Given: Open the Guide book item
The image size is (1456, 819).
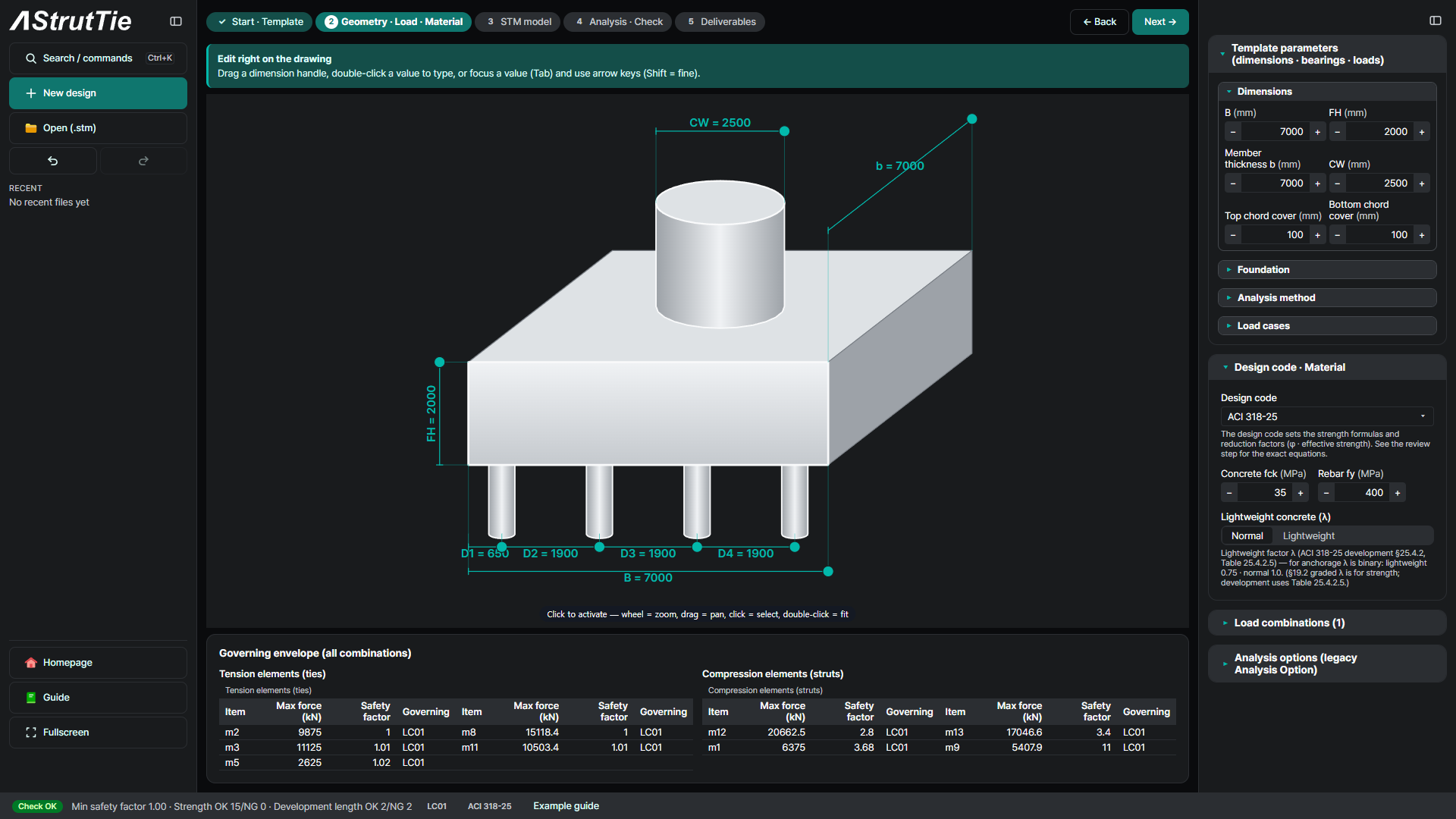Looking at the screenshot, I should 98,698.
